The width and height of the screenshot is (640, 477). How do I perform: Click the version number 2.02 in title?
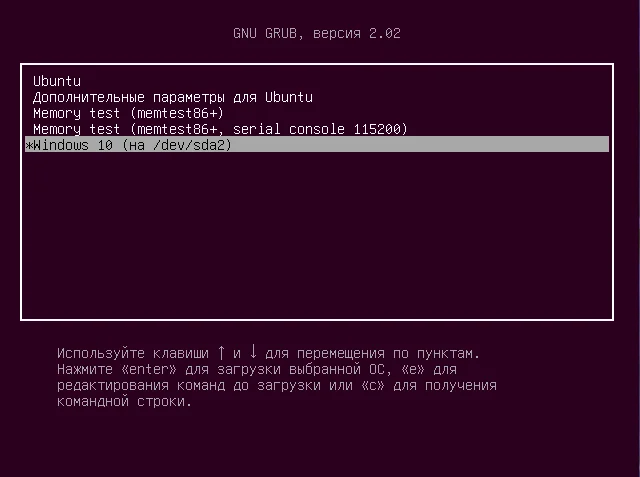pyautogui.click(x=386, y=34)
